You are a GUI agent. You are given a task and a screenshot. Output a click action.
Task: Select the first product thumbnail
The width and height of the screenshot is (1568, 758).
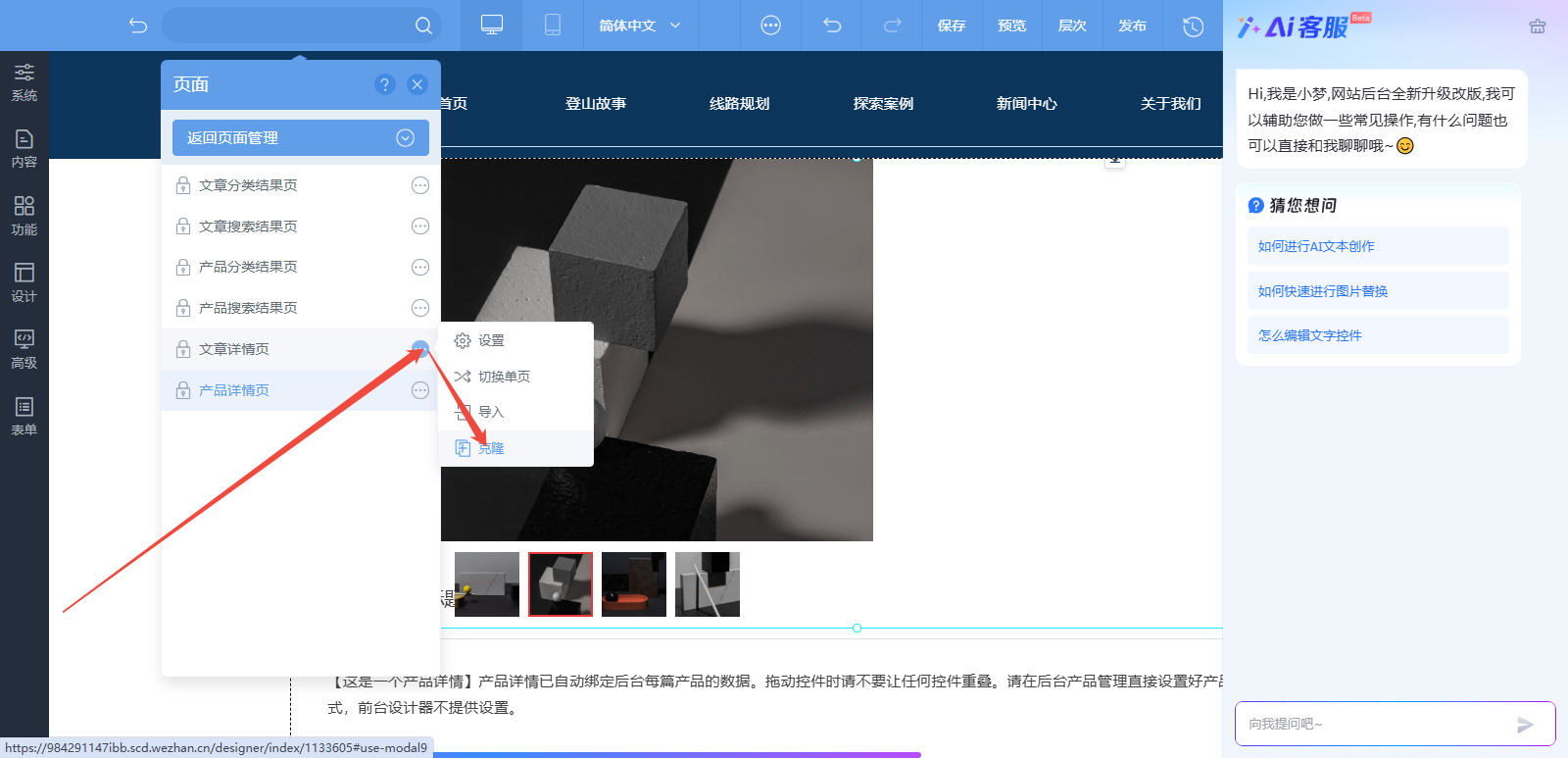point(487,584)
